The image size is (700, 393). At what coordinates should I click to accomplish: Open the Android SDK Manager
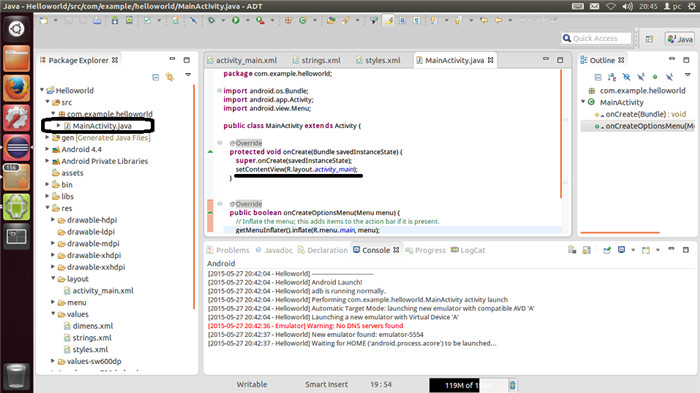[115, 21]
